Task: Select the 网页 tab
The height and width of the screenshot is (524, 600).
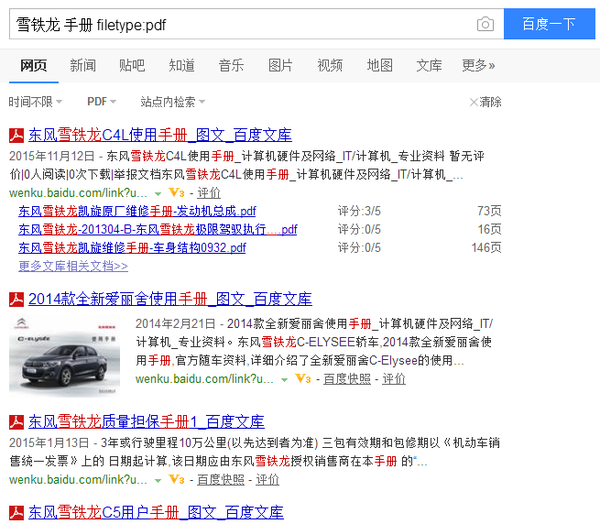Action: (x=34, y=65)
